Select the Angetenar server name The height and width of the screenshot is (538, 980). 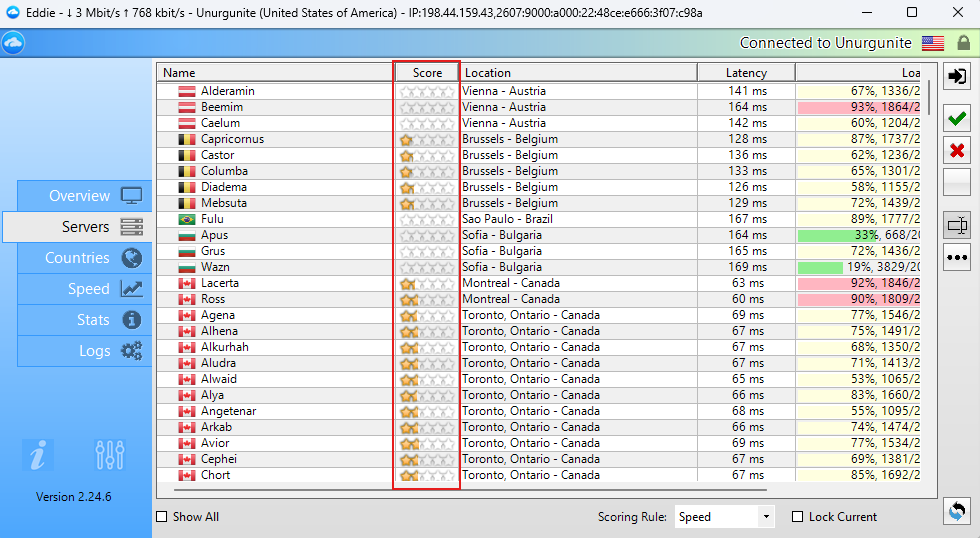pyautogui.click(x=229, y=411)
